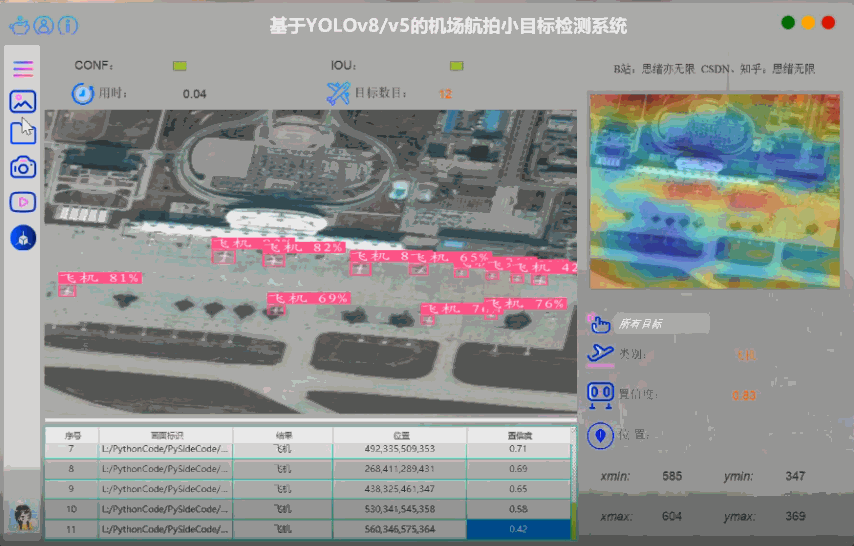Click the confidence value 0.83
This screenshot has height=546, width=854.
744,396
